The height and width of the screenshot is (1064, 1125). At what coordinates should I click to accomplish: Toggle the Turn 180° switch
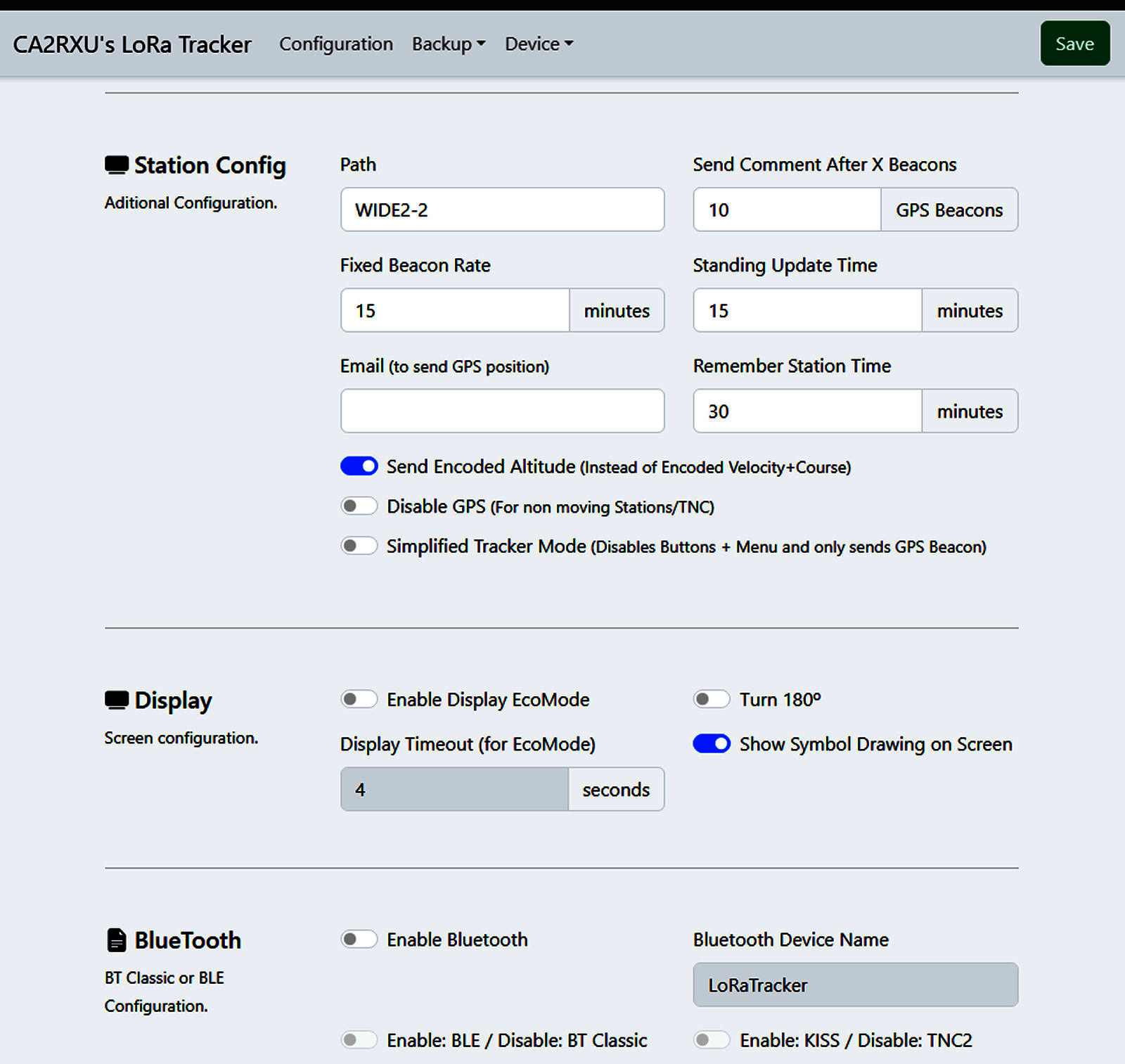click(712, 700)
